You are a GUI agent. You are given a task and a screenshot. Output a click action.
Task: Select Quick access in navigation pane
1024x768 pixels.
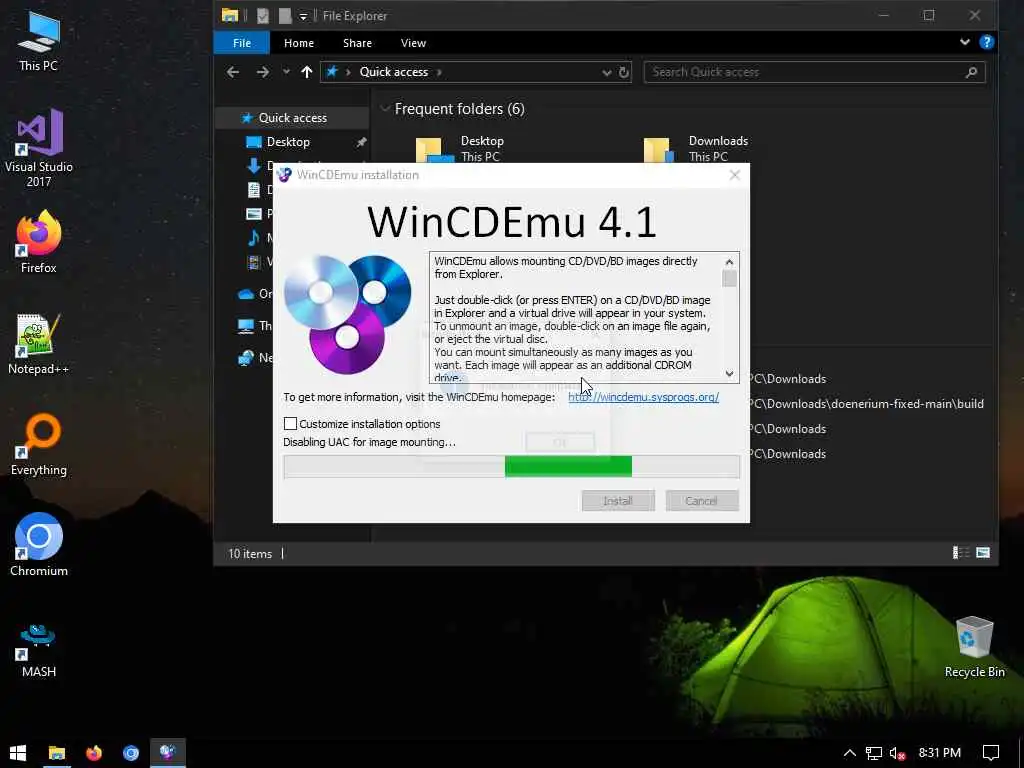coord(293,118)
